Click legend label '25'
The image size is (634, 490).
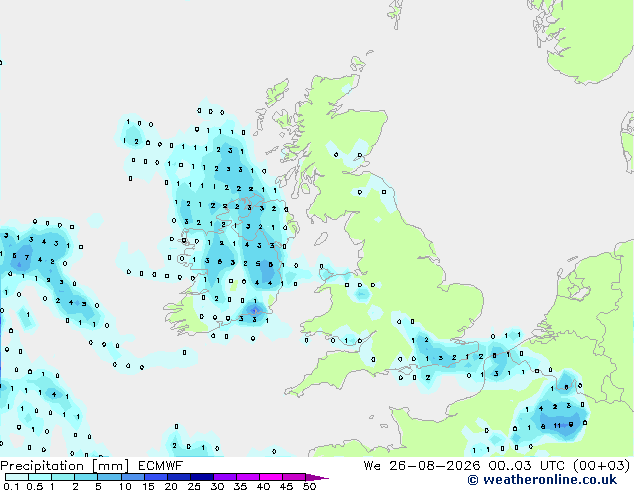point(194,486)
